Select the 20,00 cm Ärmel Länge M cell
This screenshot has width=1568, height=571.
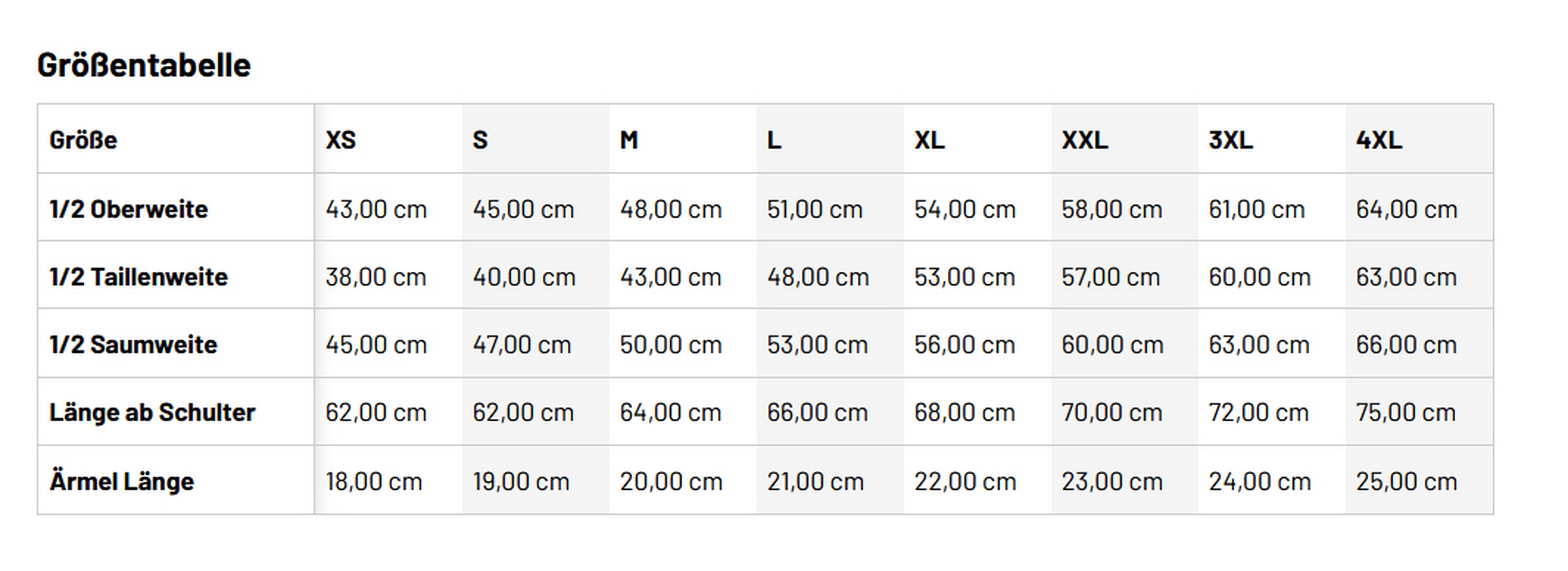point(671,482)
